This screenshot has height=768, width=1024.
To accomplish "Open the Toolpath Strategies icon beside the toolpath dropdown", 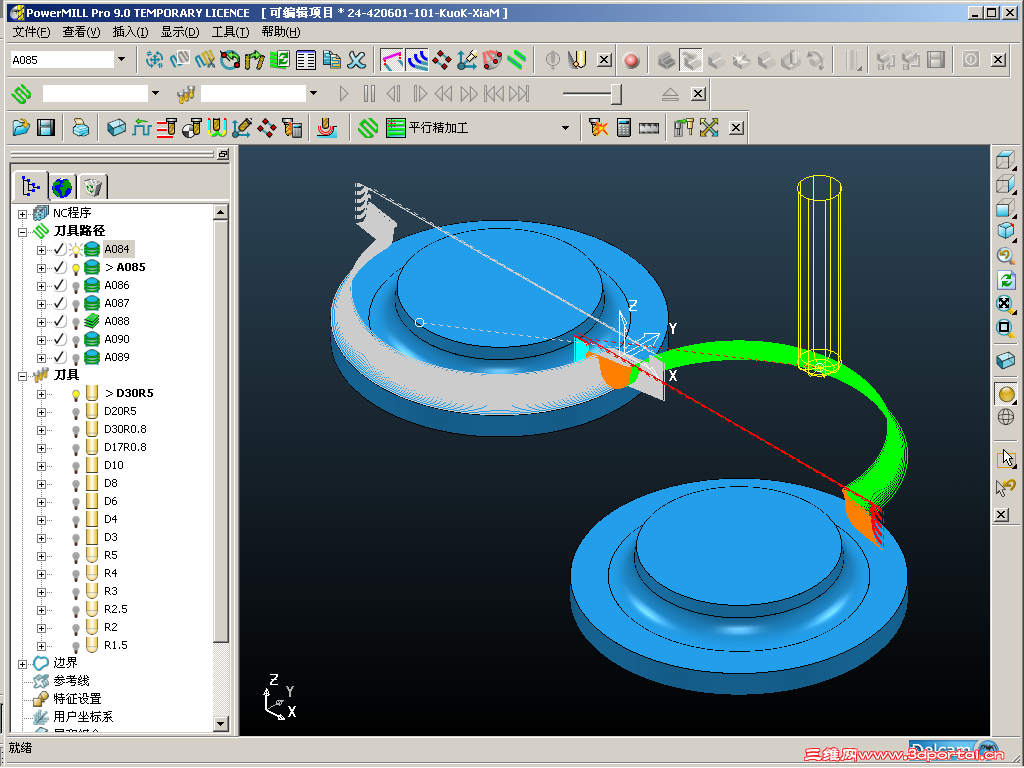I will tap(368, 127).
